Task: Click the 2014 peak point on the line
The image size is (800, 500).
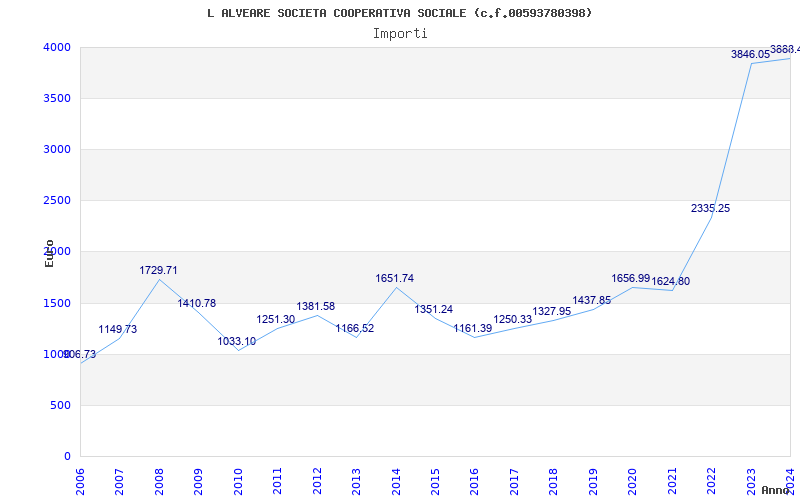Action: (x=396, y=288)
